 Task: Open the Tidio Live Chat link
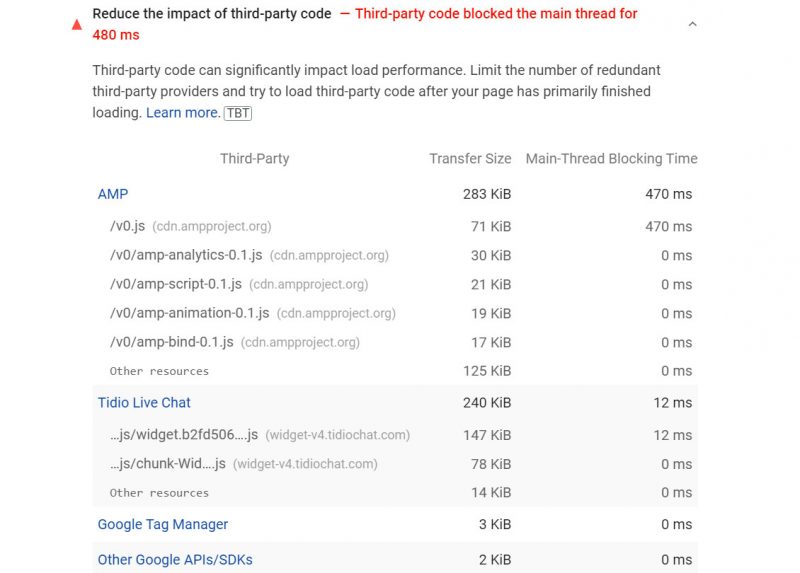point(144,403)
